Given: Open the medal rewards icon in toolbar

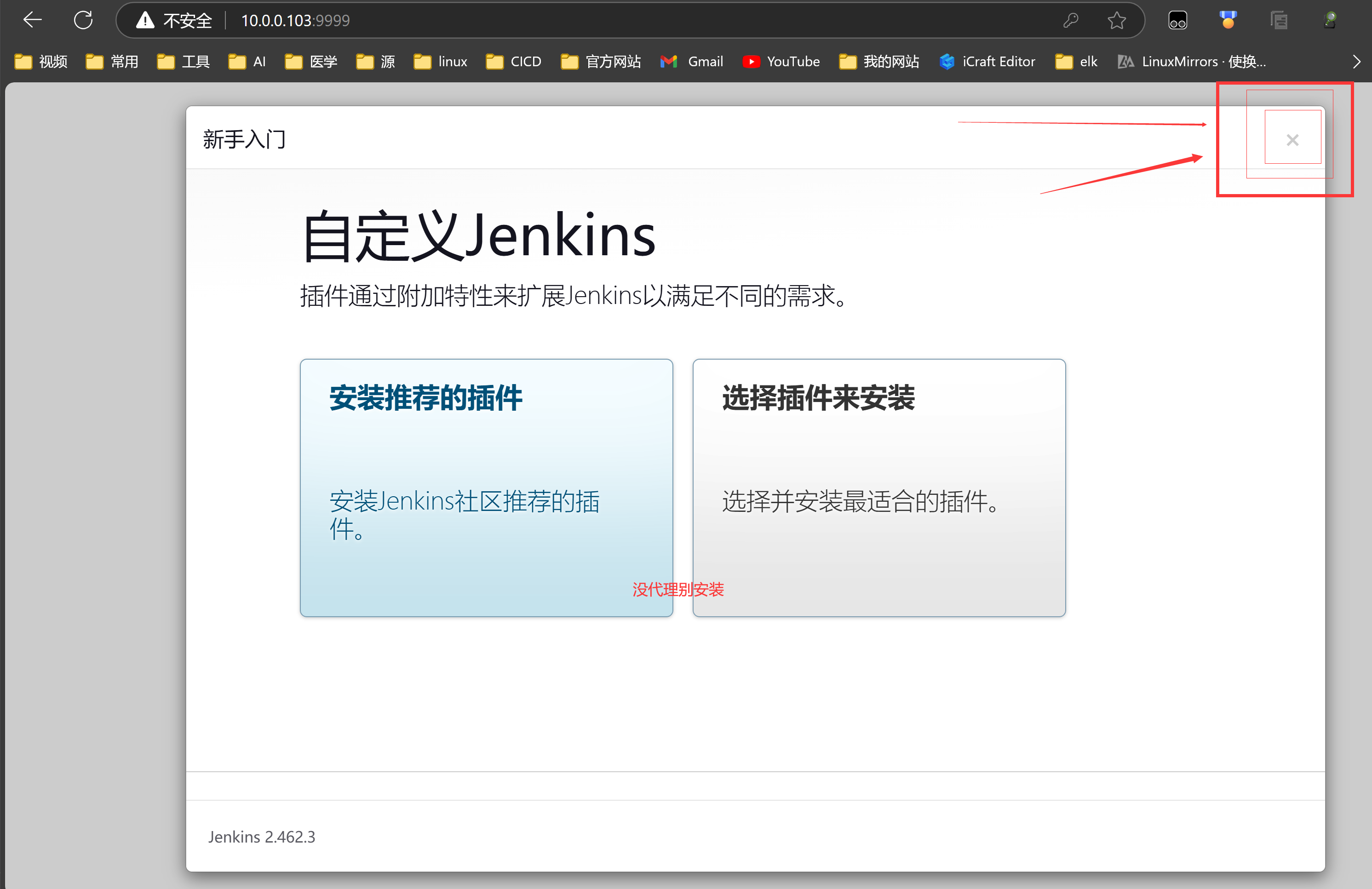Looking at the screenshot, I should click(1228, 21).
